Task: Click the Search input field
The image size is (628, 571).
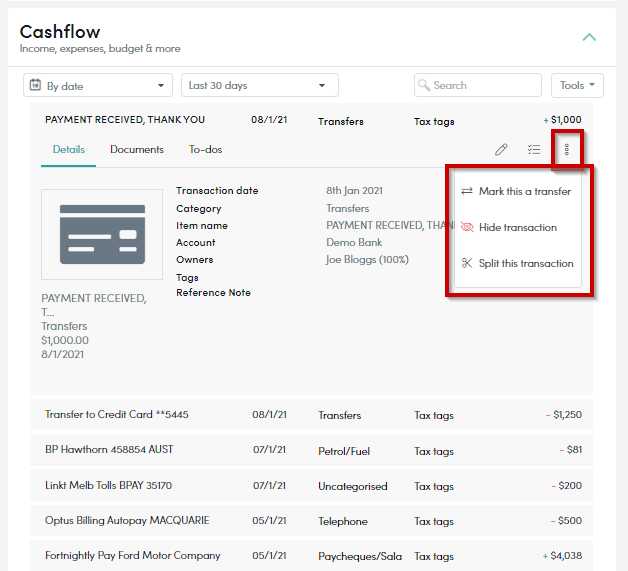Action: (478, 85)
